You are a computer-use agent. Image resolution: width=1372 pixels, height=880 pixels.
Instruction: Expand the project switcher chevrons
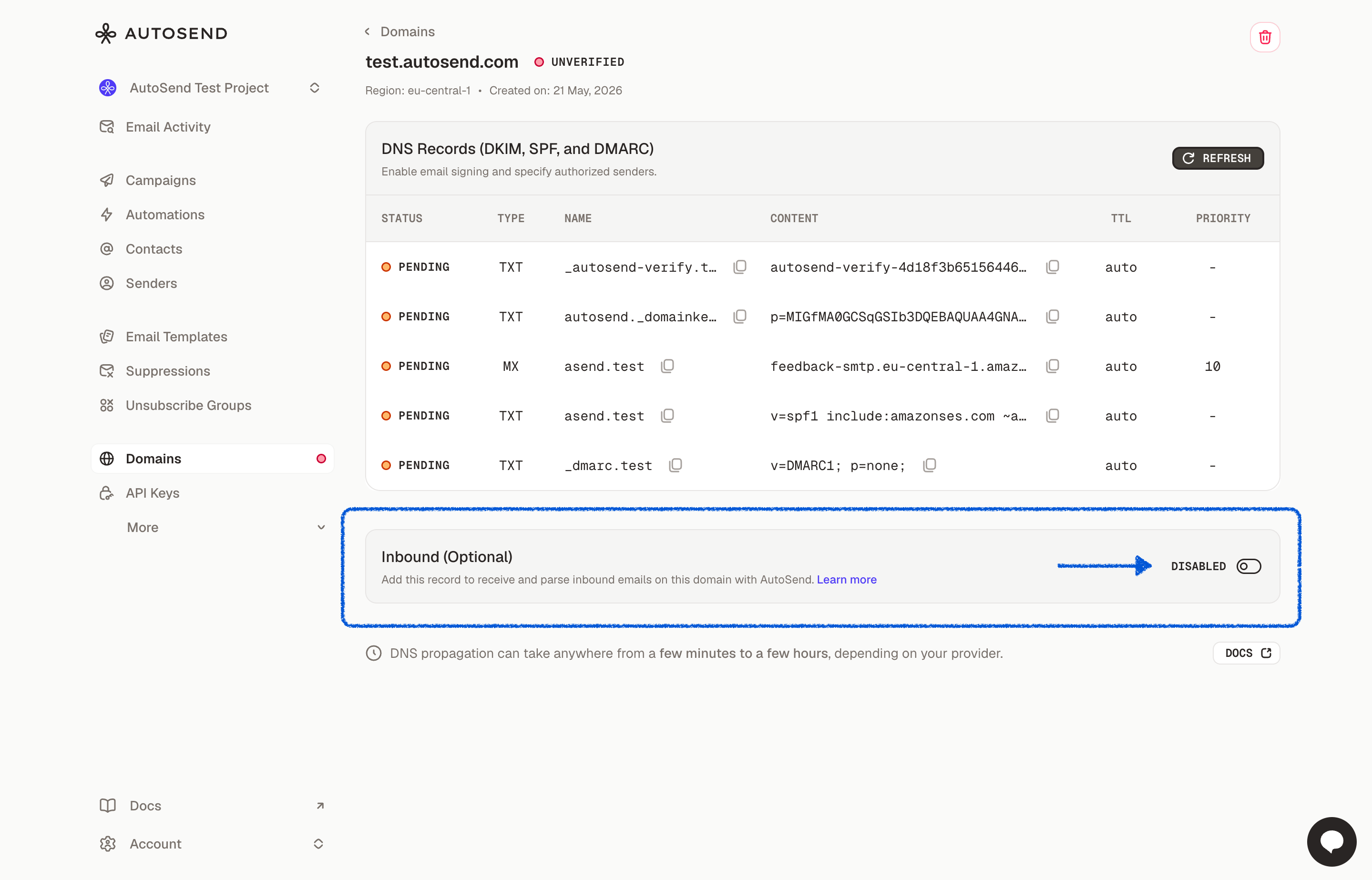click(x=314, y=88)
